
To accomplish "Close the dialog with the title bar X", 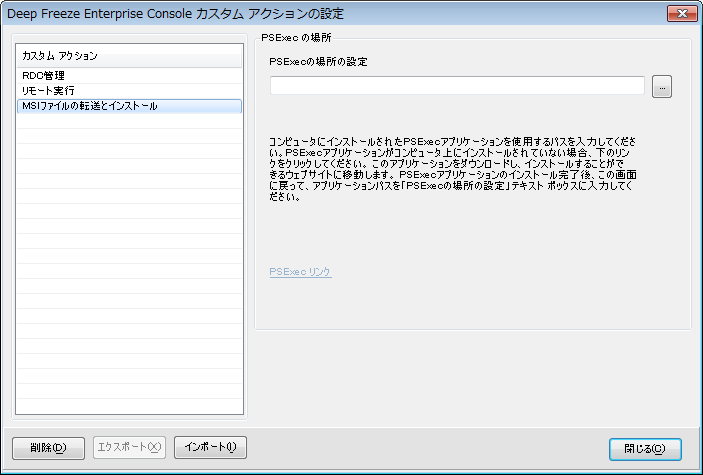I will click(x=682, y=14).
